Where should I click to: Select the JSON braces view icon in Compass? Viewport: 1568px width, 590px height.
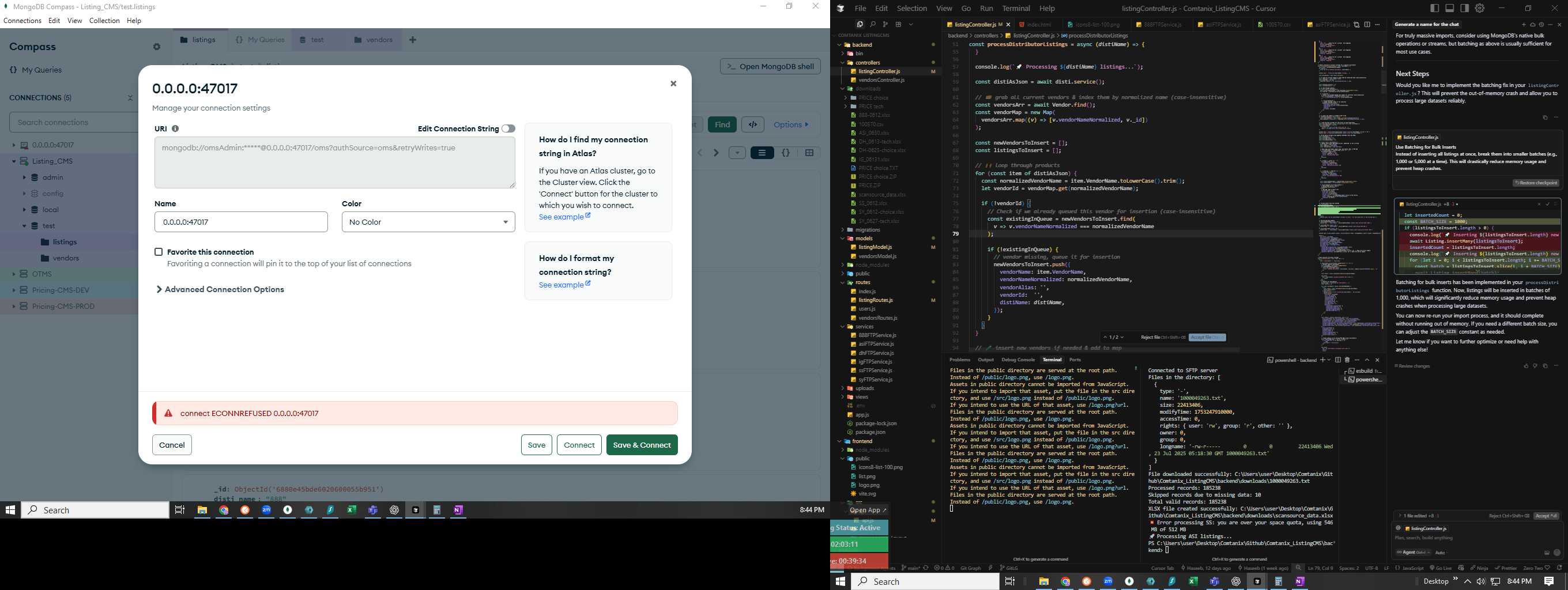tap(786, 153)
